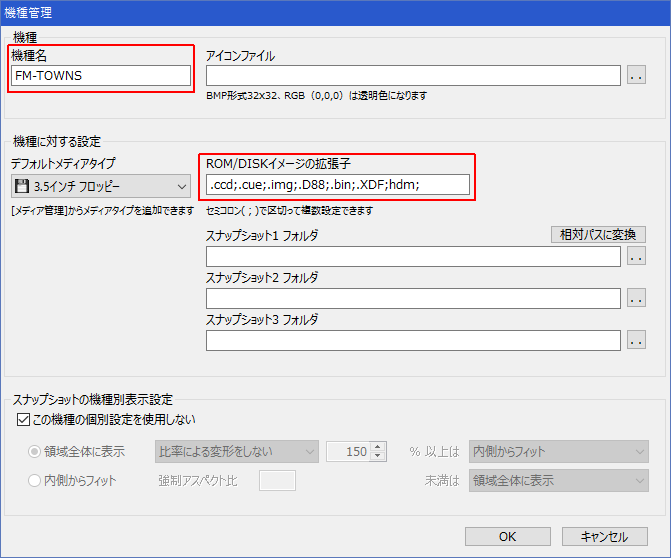671x558 pixels.
Task: Click the スナップショット1 フォルダ input field
Action: [413, 257]
